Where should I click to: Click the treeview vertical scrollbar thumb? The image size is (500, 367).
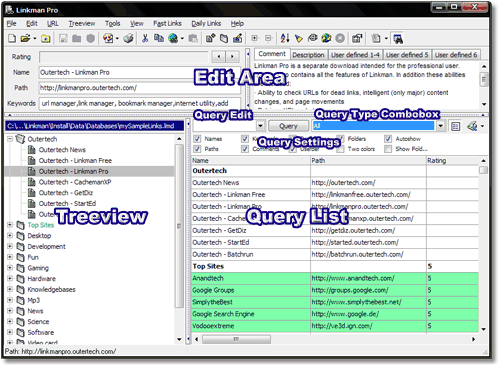[x=179, y=226]
